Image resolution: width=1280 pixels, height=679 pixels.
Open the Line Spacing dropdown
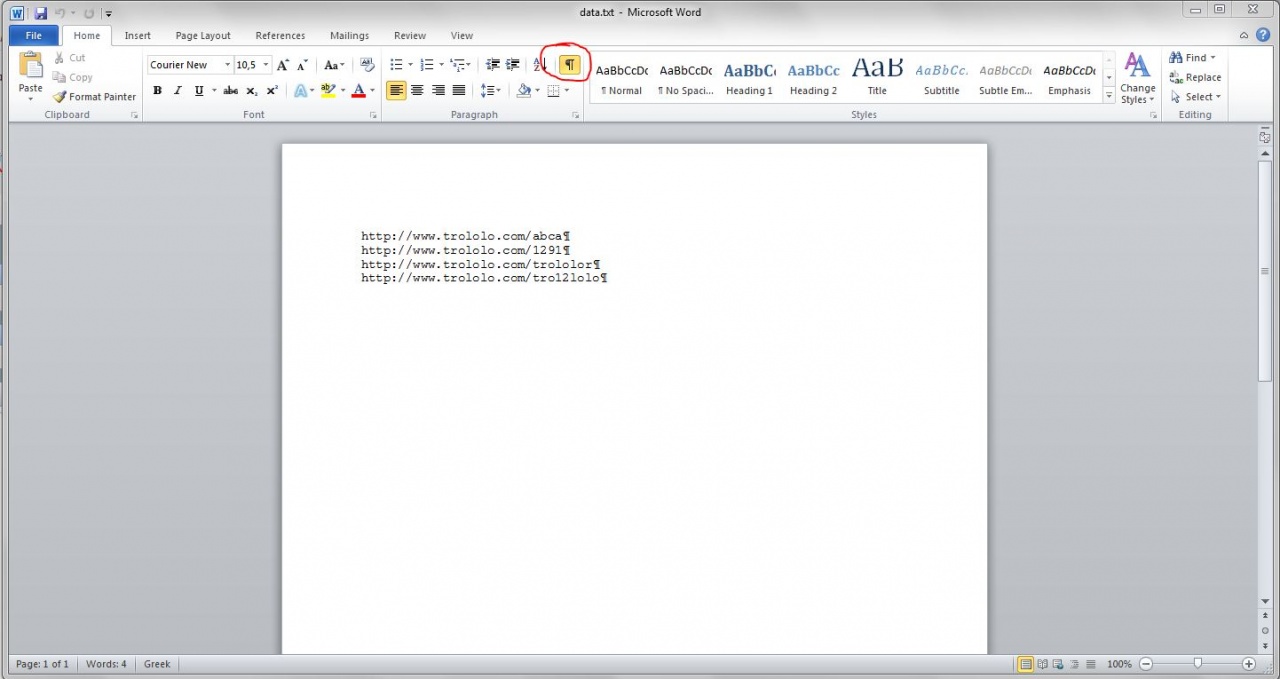pyautogui.click(x=490, y=91)
